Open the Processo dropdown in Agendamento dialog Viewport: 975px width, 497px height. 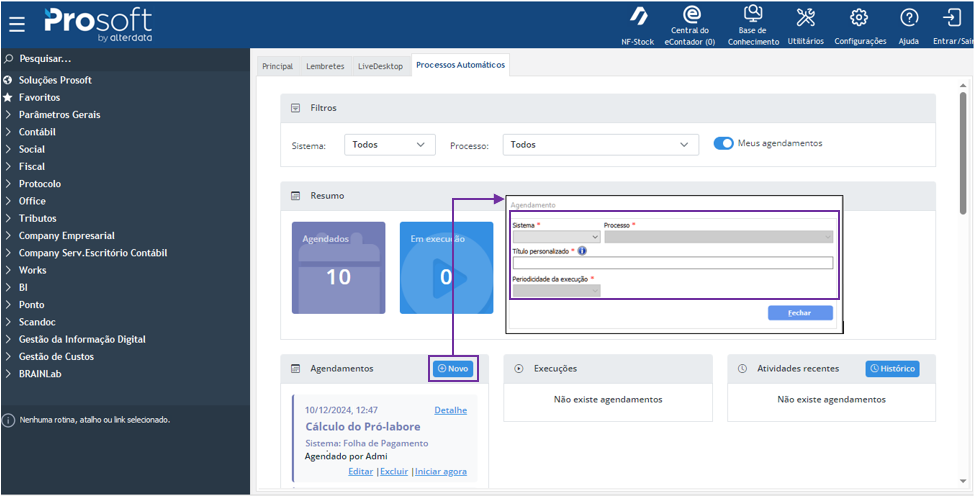[718, 237]
